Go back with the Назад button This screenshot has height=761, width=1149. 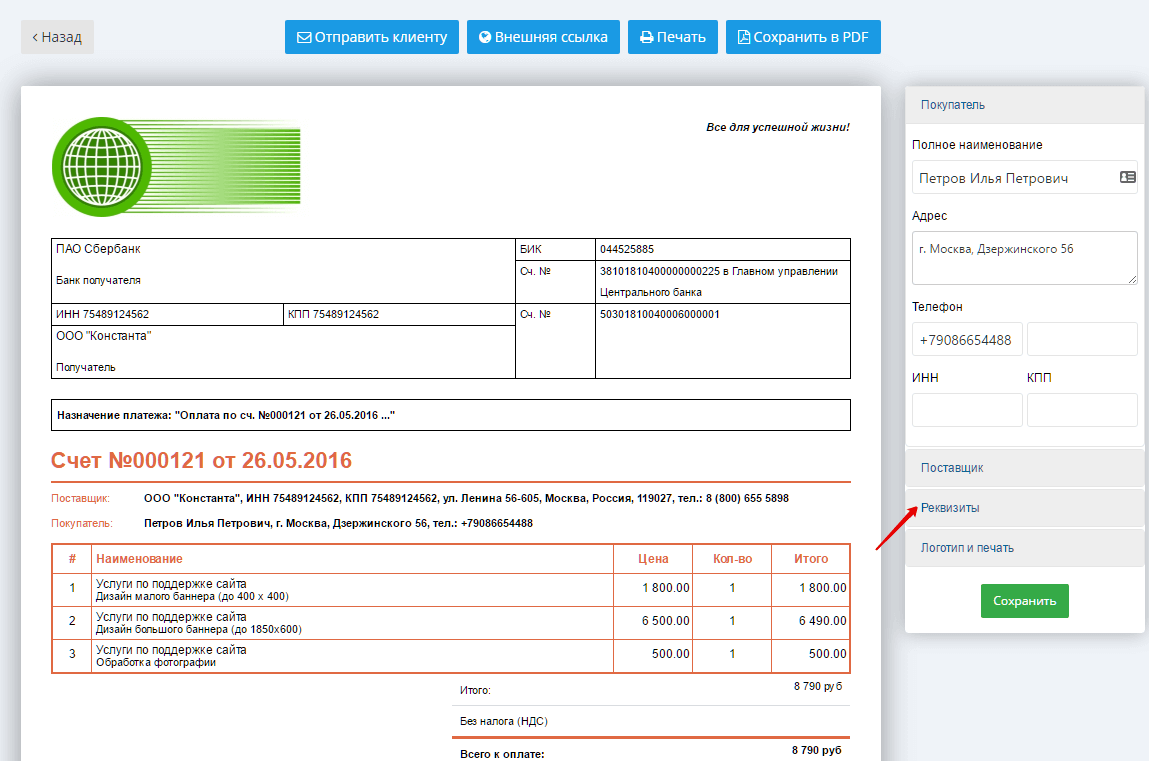point(57,37)
